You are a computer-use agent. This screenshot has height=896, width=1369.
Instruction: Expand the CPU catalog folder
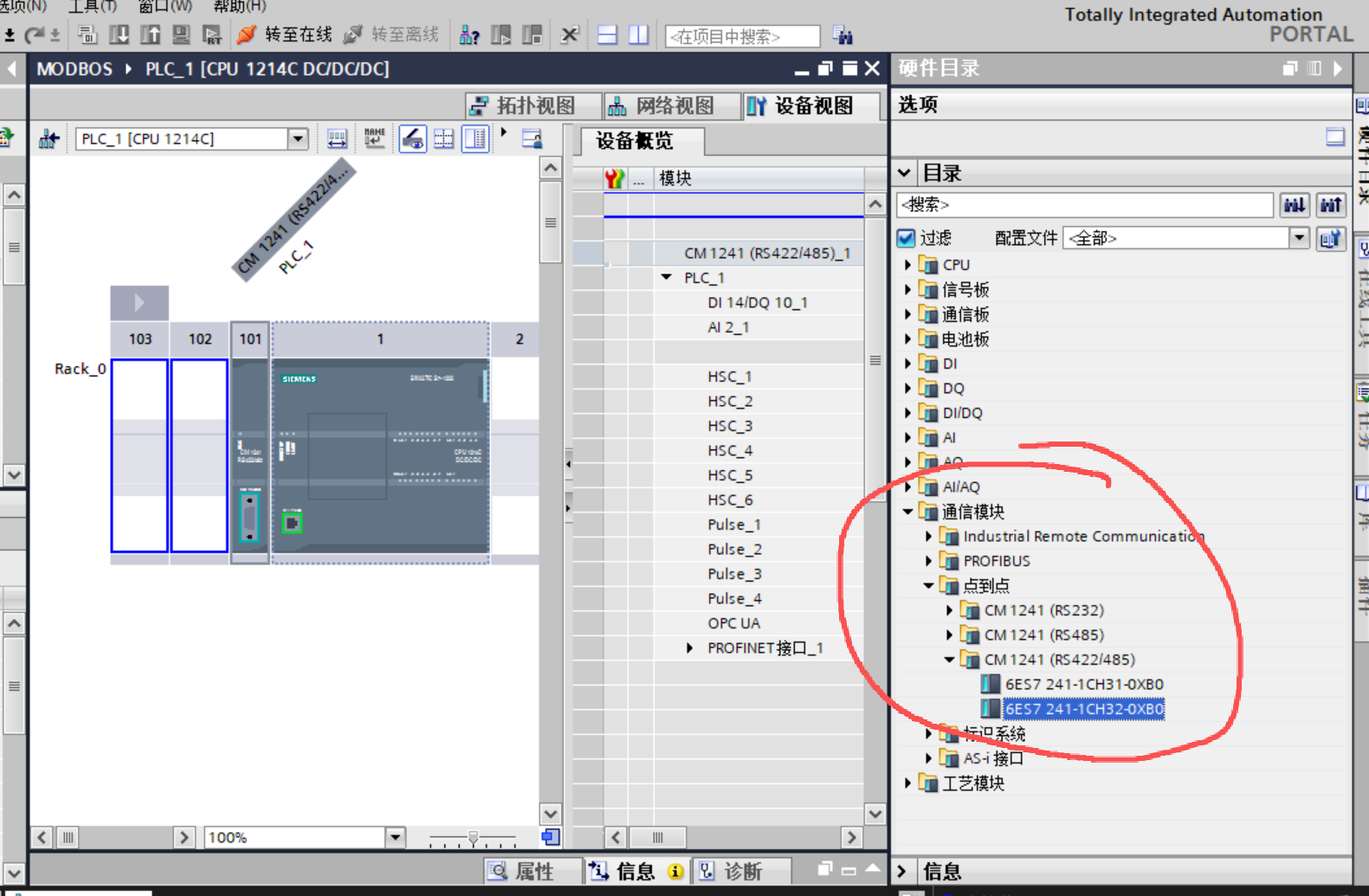coord(907,265)
